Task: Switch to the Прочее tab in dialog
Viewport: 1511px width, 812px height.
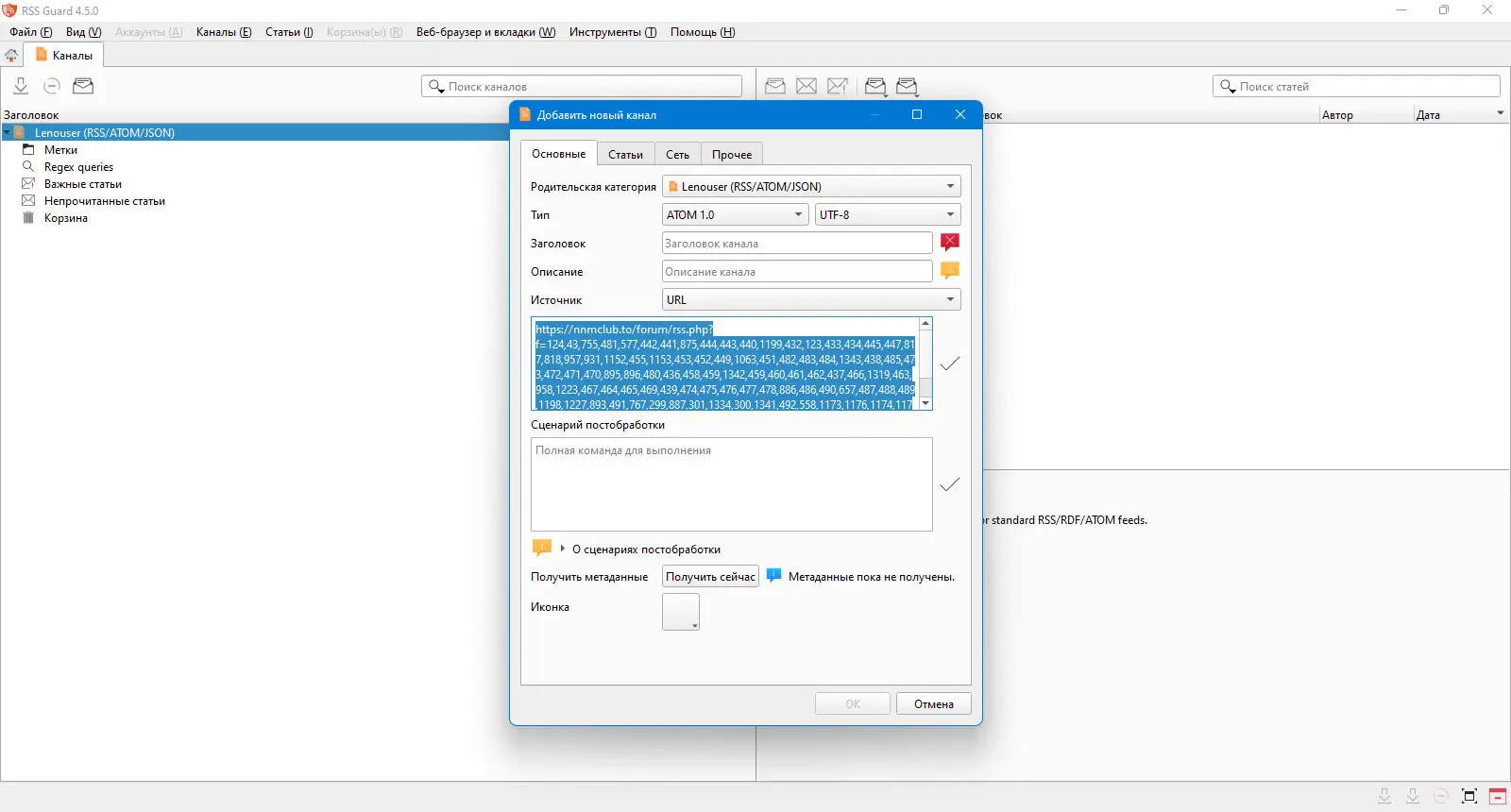Action: pos(732,154)
